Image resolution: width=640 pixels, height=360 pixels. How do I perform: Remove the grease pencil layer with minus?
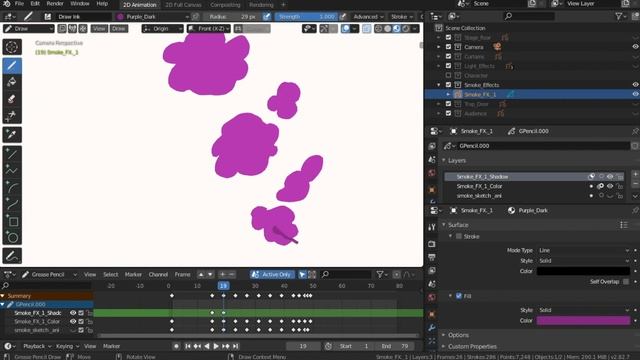pos(635,183)
